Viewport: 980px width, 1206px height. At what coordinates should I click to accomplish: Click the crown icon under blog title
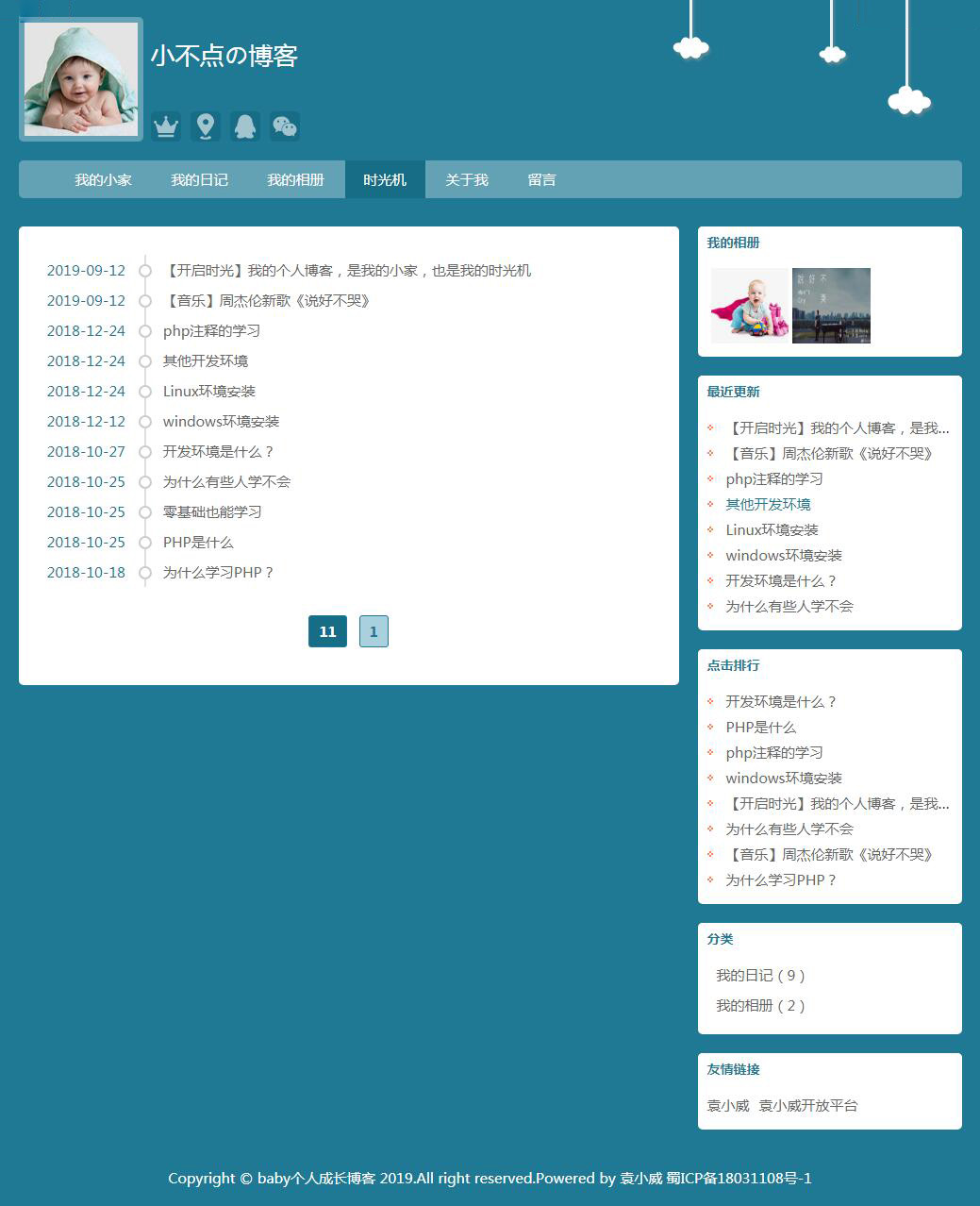pyautogui.click(x=166, y=126)
